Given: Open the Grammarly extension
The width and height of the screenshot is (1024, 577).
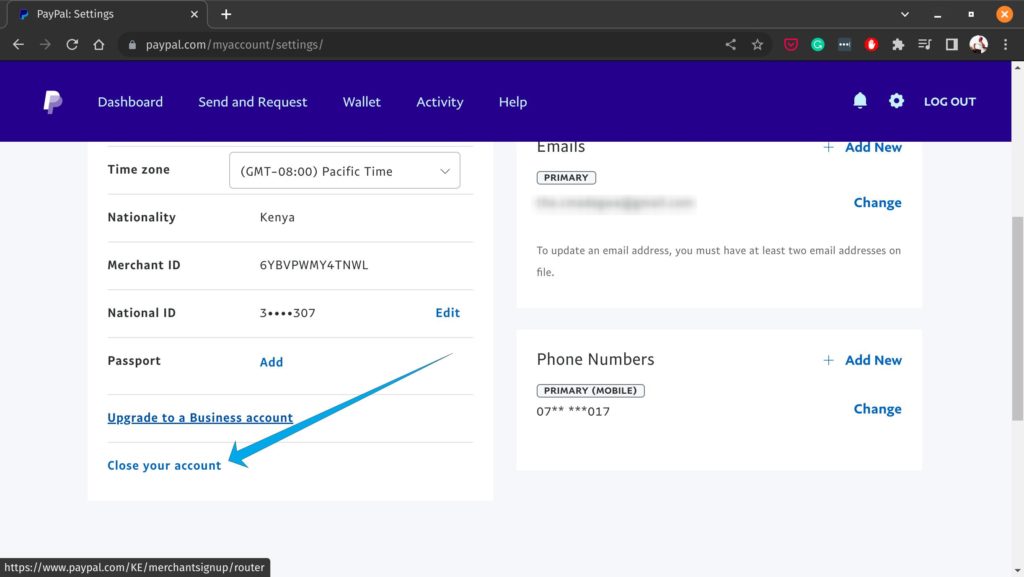Looking at the screenshot, I should pos(818,44).
